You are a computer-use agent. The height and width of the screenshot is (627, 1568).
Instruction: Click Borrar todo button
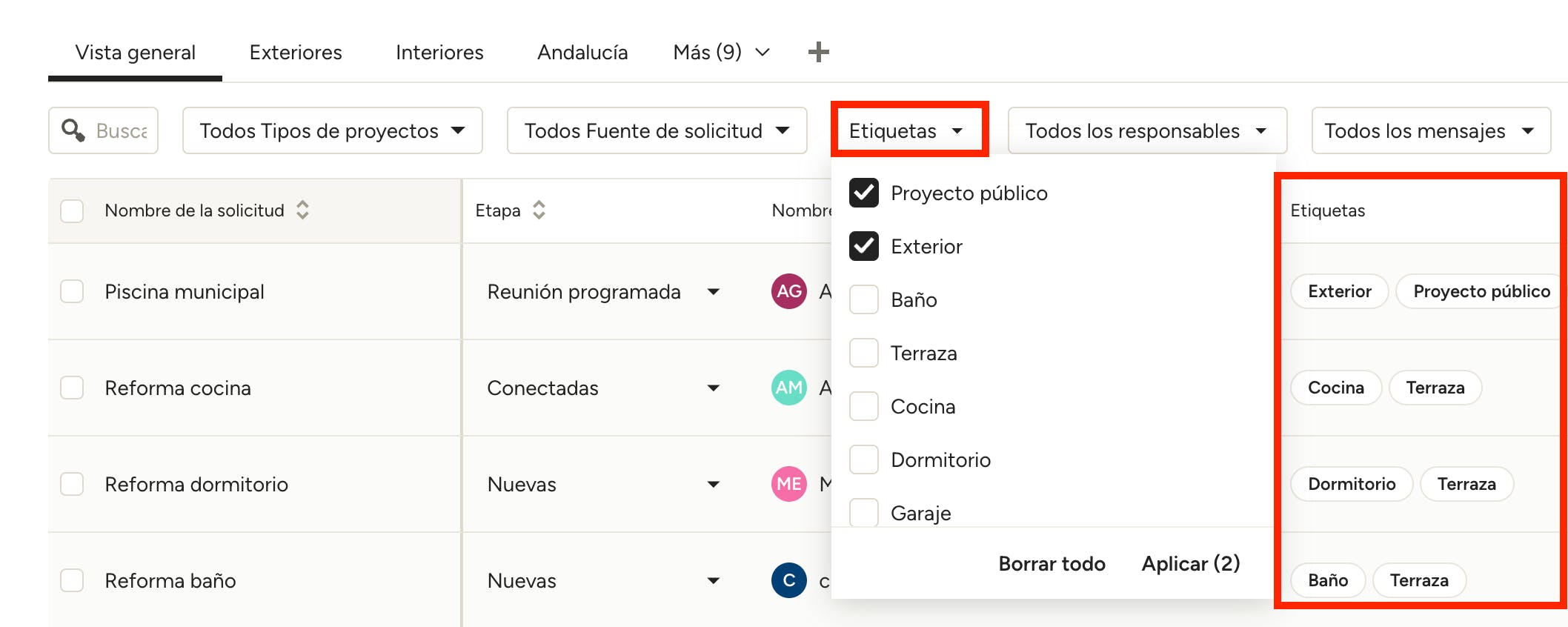click(1052, 564)
